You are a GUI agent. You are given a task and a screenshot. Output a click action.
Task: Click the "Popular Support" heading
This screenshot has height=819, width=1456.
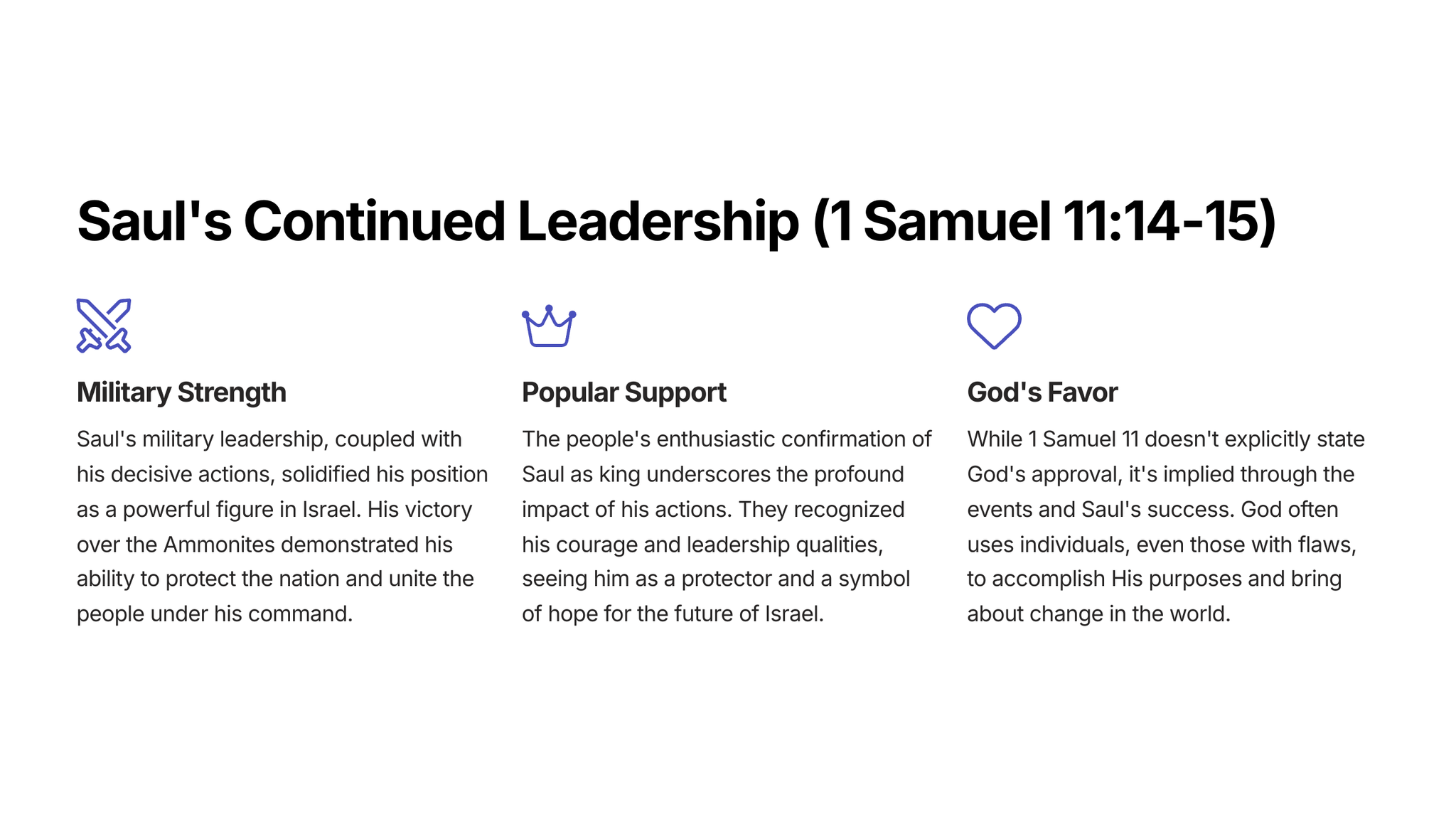(x=623, y=392)
